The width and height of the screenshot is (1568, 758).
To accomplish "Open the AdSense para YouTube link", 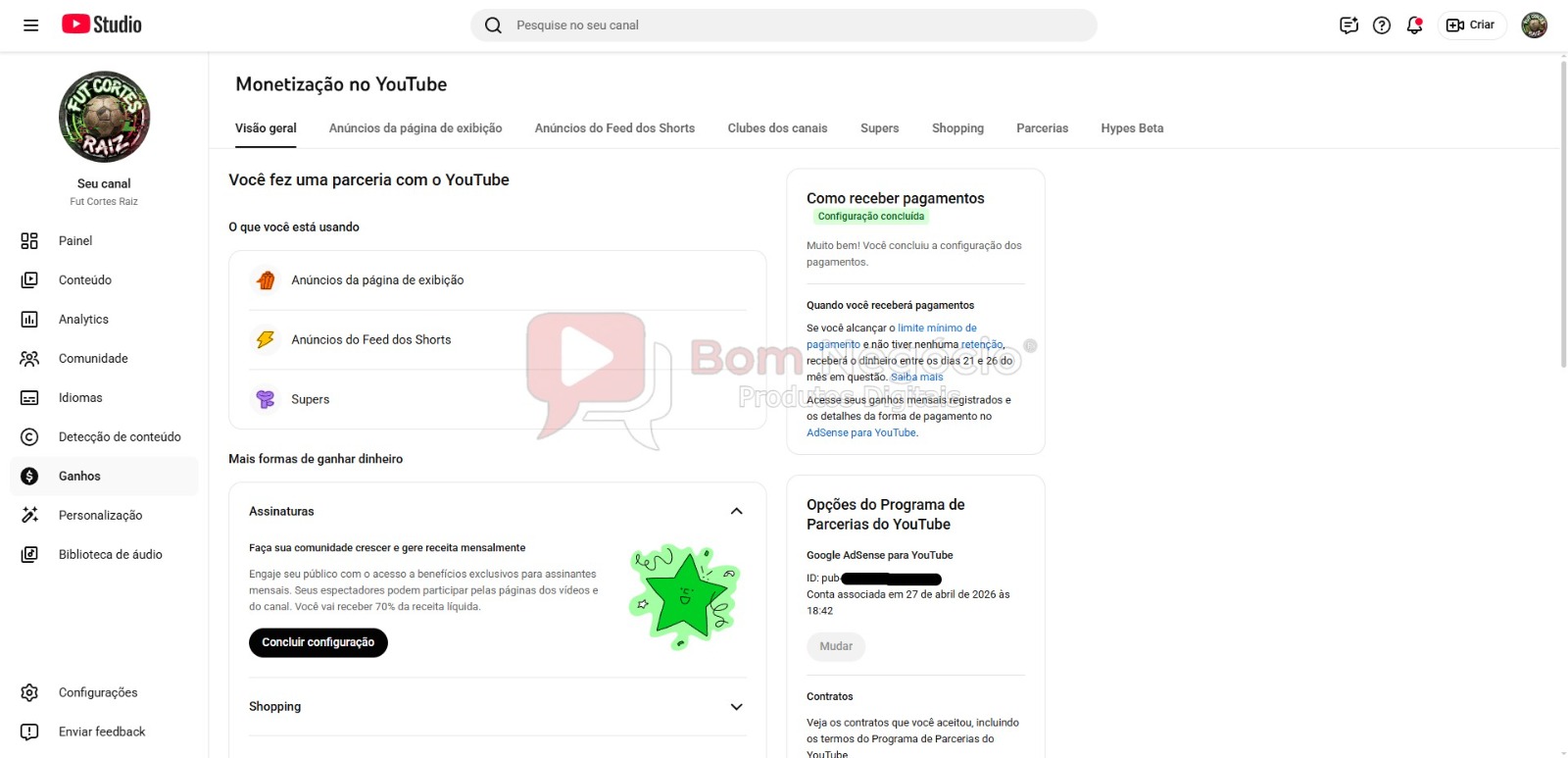I will click(861, 432).
